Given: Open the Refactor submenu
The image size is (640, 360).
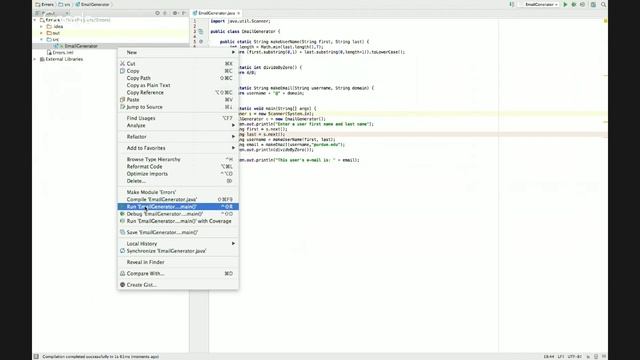Looking at the screenshot, I should [178, 137].
